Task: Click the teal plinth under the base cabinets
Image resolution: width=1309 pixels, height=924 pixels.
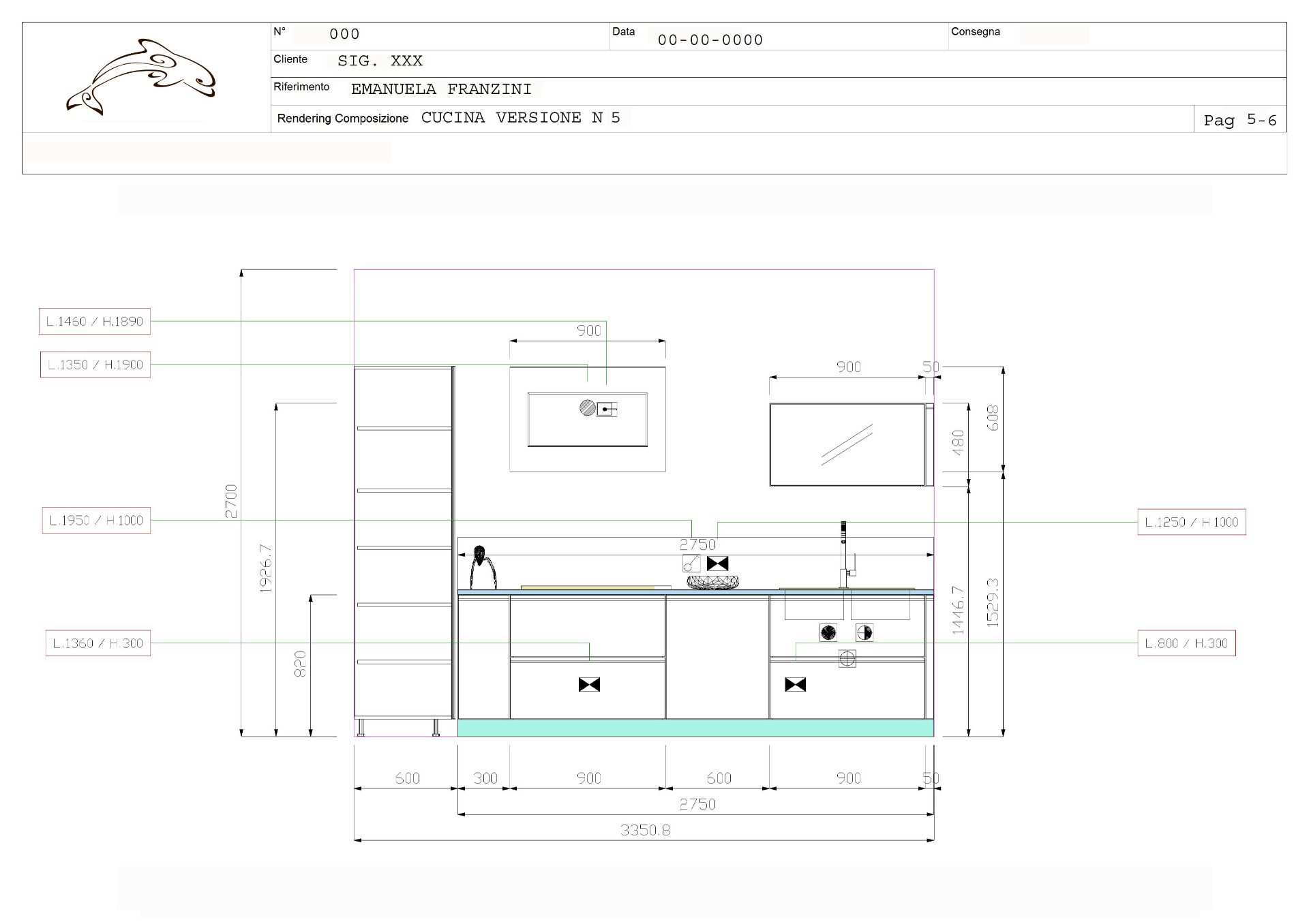Action: coord(695,728)
